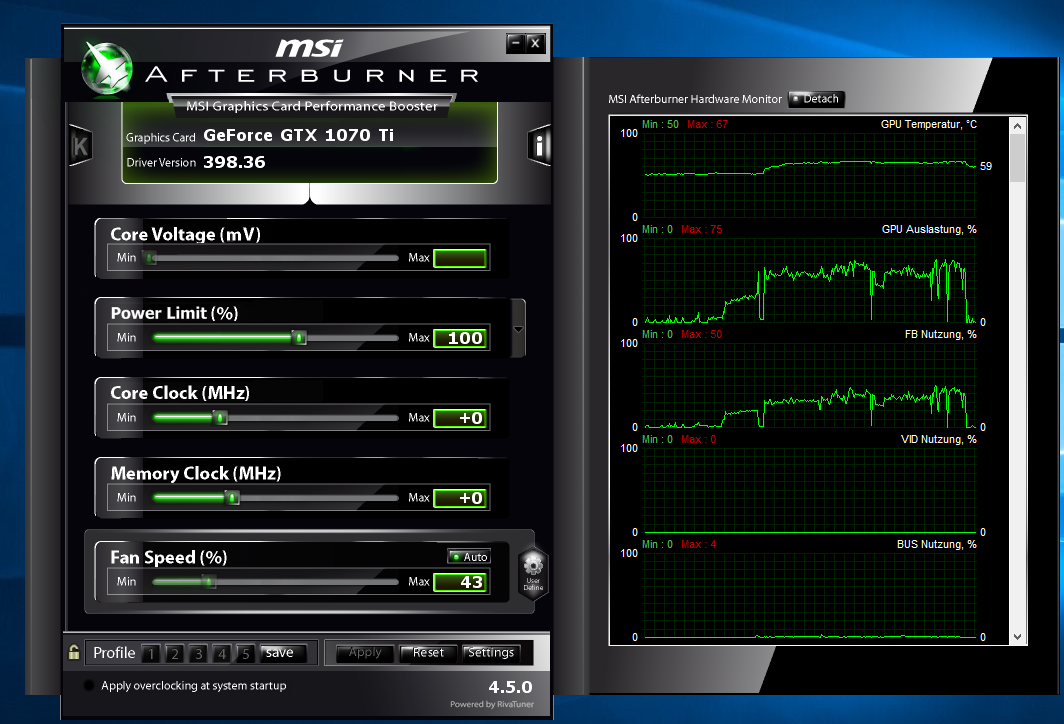Image resolution: width=1064 pixels, height=724 pixels.
Task: Select profile slot 3
Action: [198, 654]
